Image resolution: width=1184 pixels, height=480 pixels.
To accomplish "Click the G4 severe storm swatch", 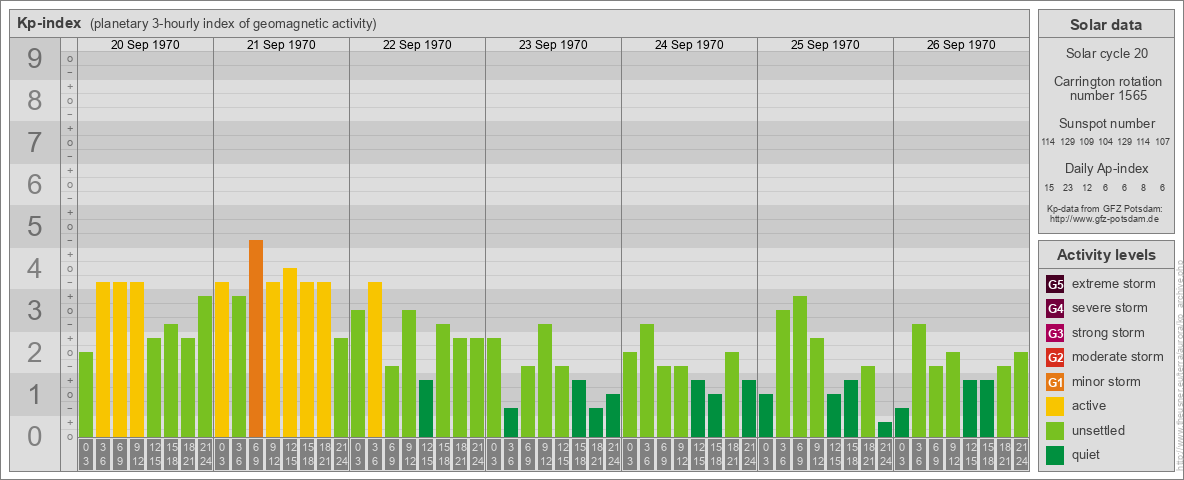I will (1055, 308).
